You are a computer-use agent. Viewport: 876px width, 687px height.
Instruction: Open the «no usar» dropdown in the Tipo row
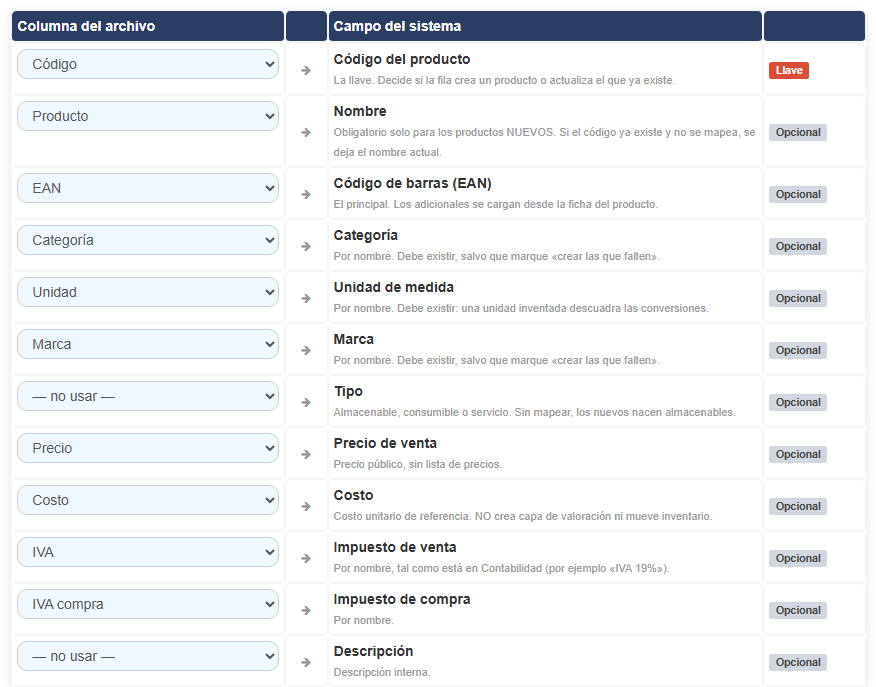148,396
